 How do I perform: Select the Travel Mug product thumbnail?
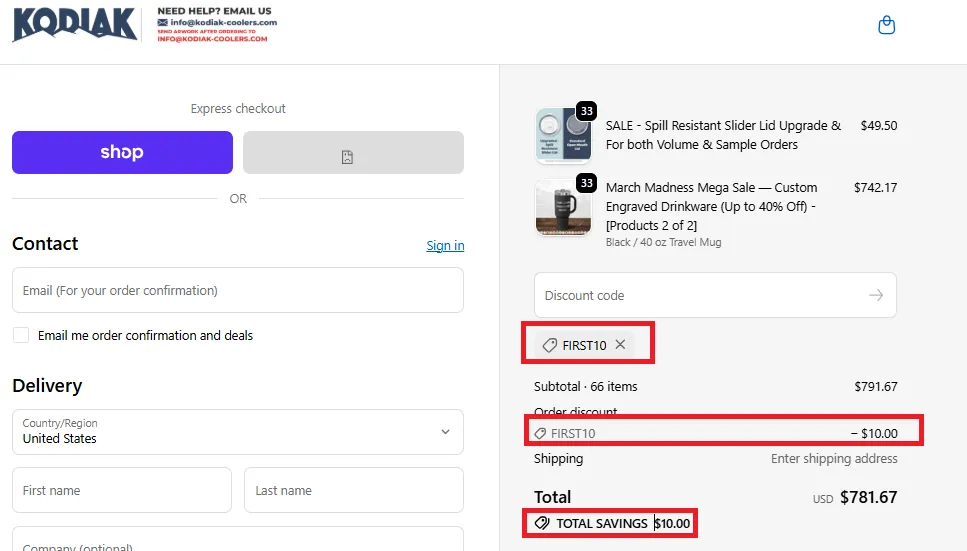(x=563, y=208)
